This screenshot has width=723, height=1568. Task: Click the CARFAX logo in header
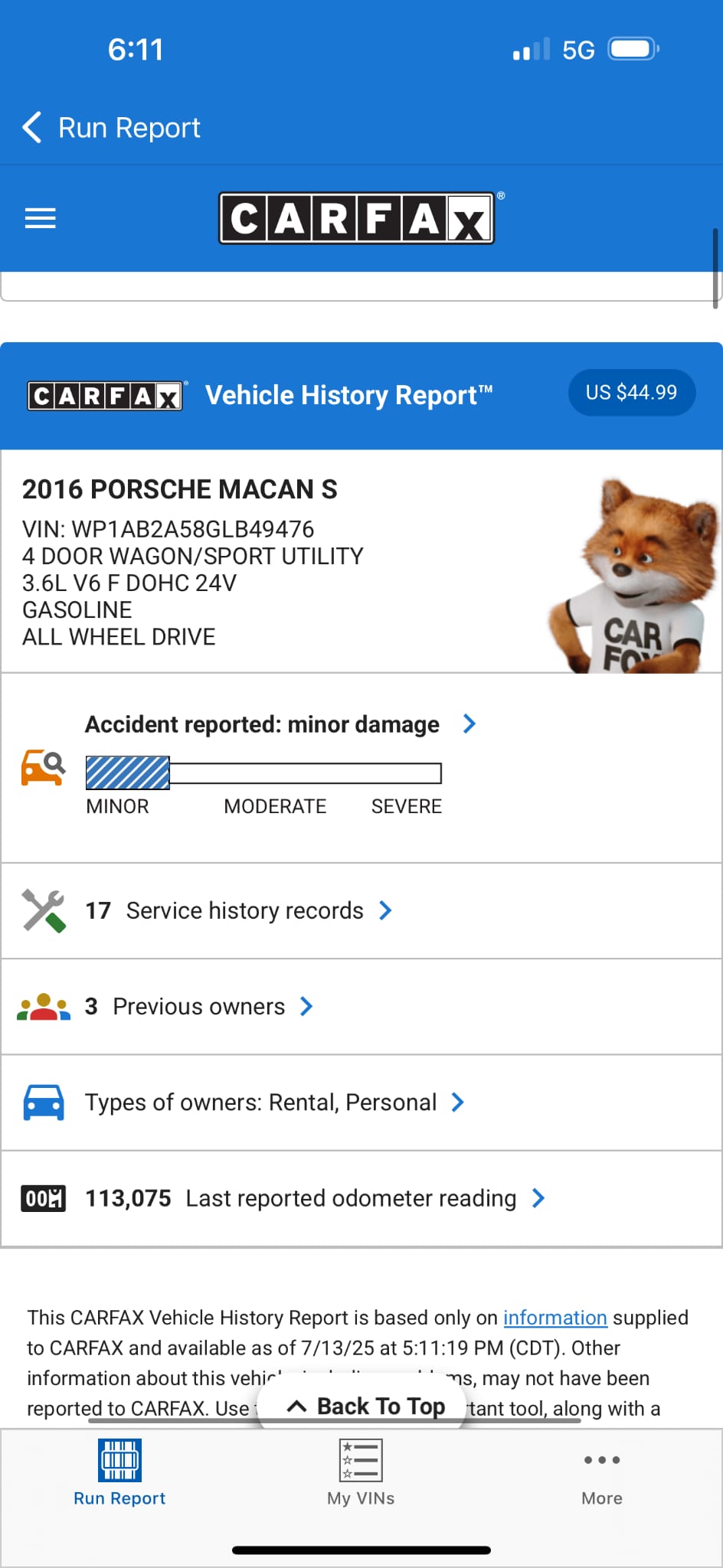(357, 218)
